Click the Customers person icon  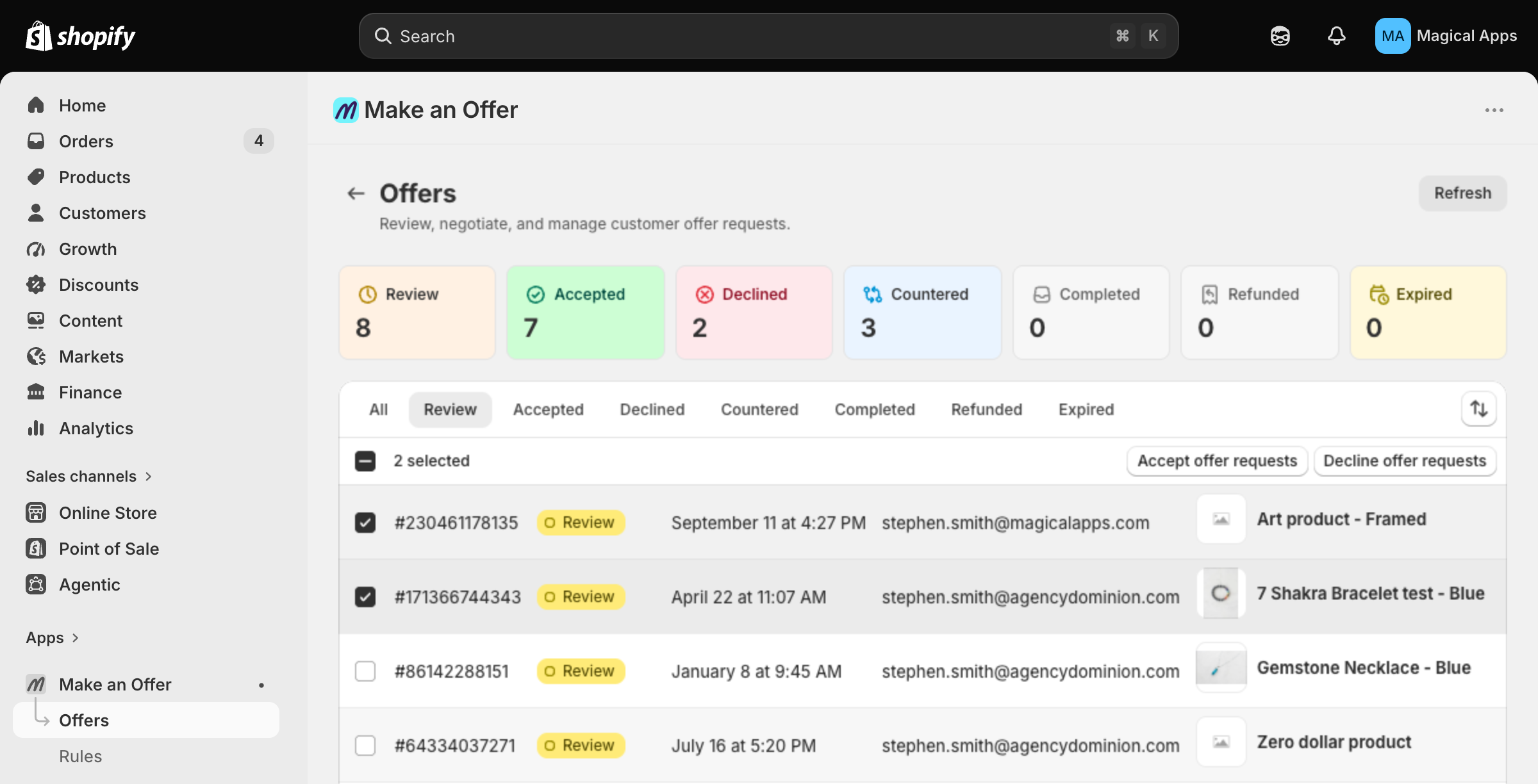[x=36, y=213]
